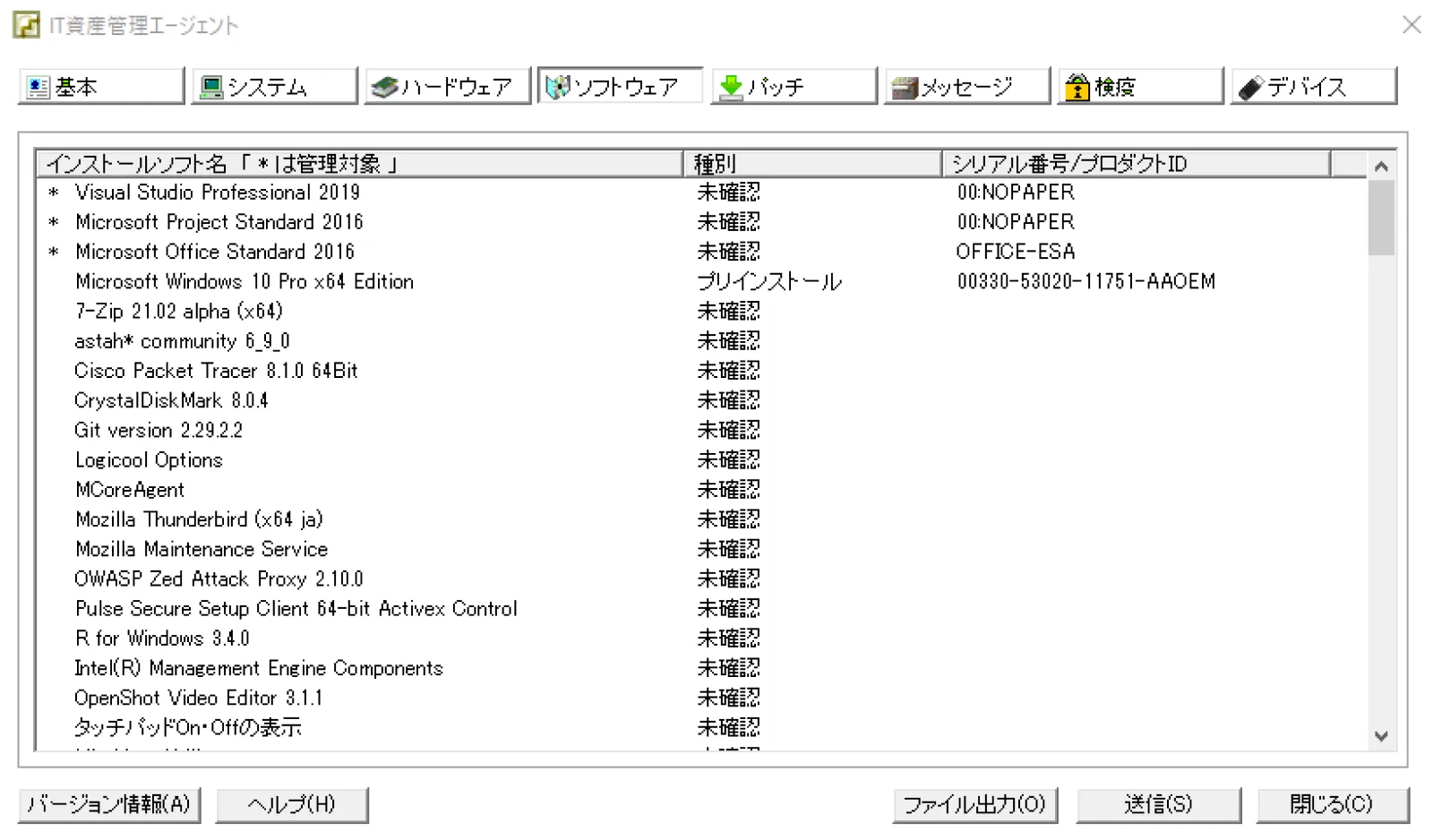Sort by 種別 column header
Image resolution: width=1433 pixels, height=840 pixels.
point(812,164)
